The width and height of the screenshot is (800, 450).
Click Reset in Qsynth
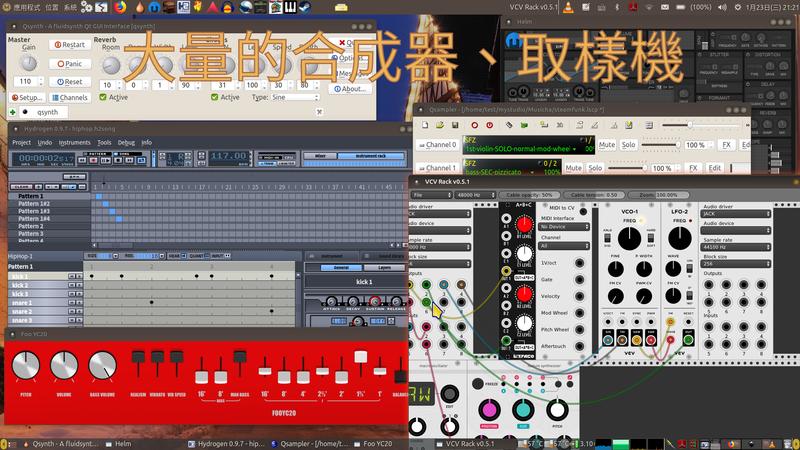pos(70,82)
